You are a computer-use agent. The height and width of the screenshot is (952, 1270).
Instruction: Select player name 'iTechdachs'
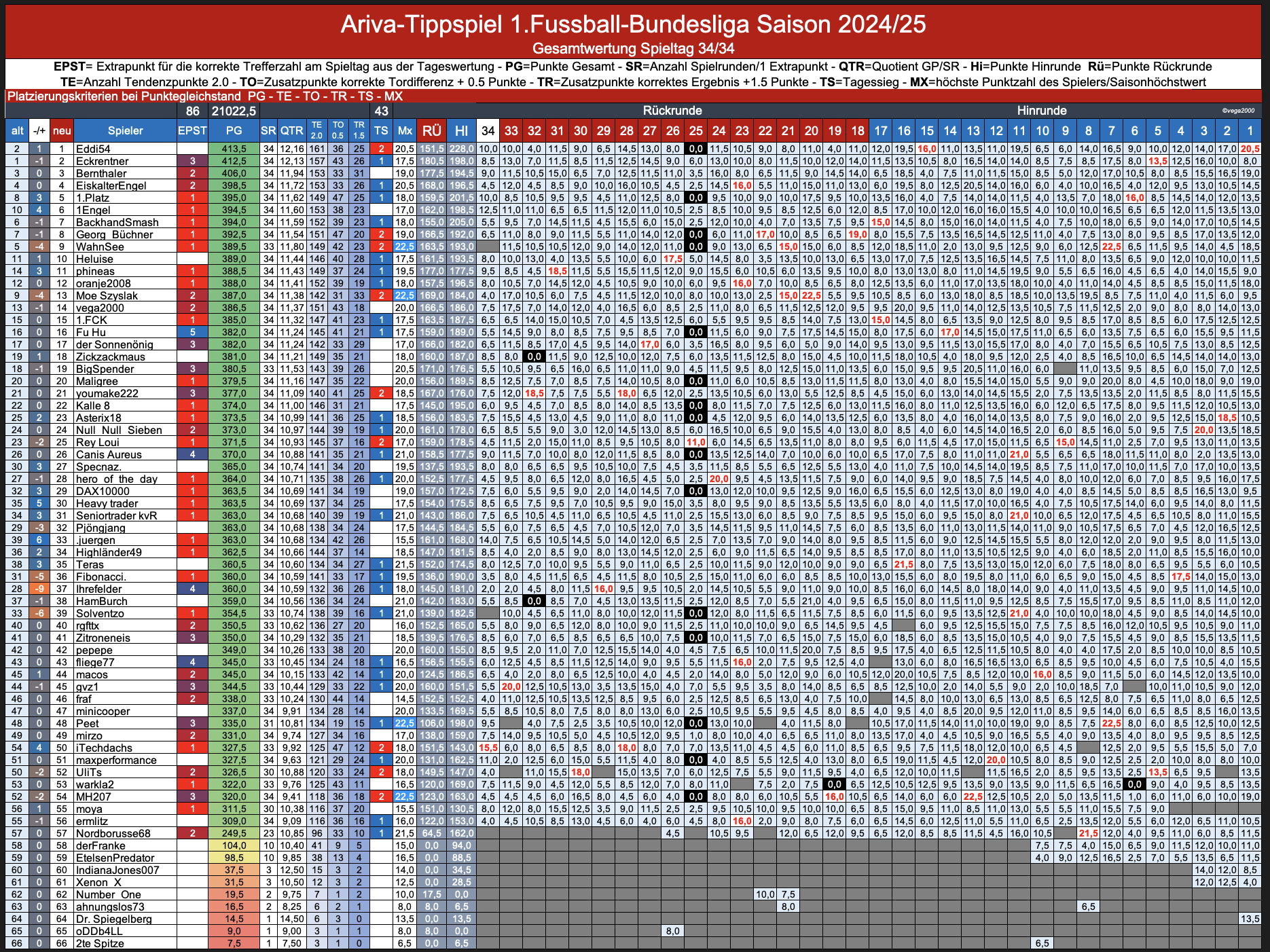point(104,748)
